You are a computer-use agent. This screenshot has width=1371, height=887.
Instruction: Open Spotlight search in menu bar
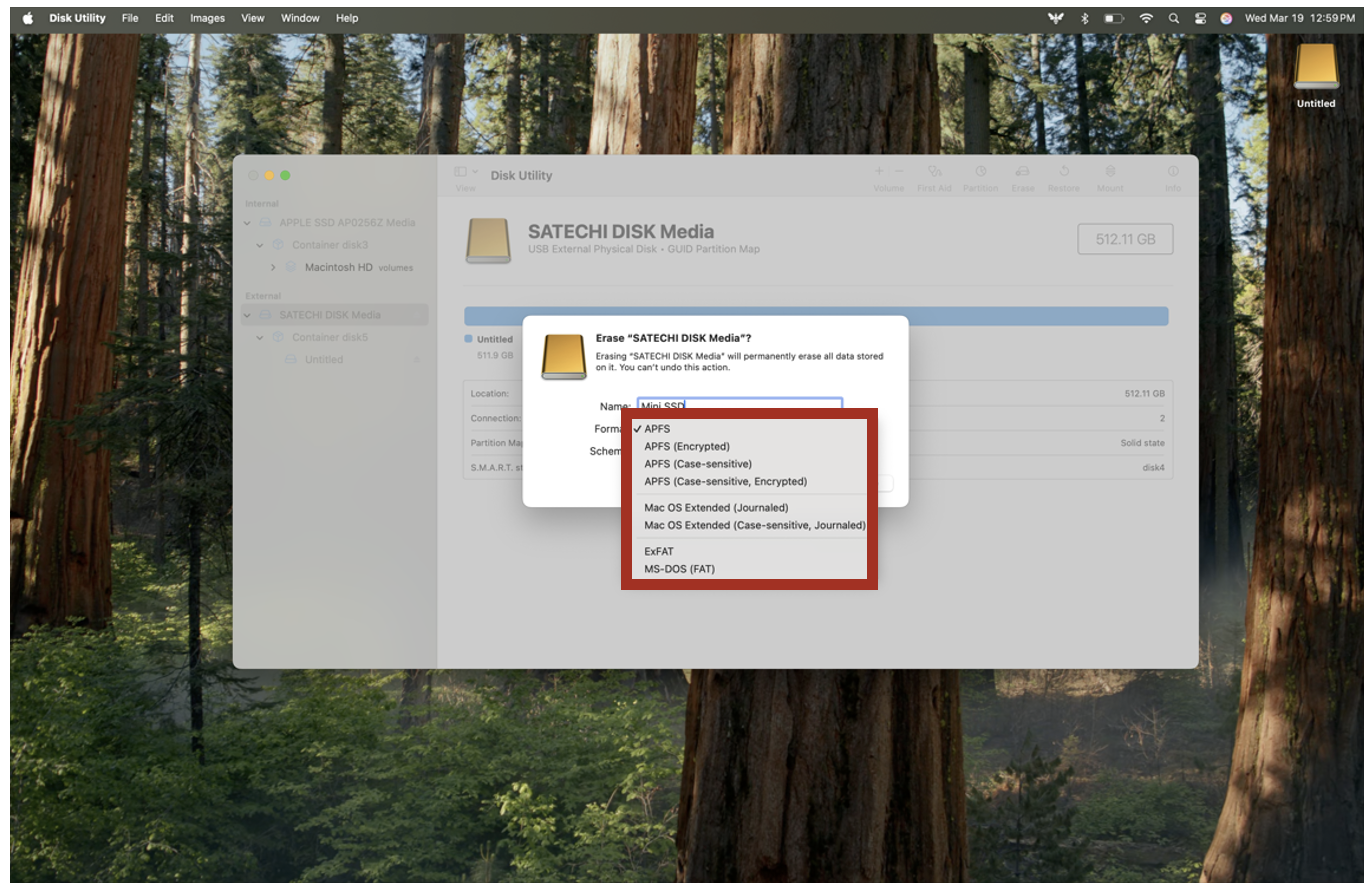point(1174,18)
